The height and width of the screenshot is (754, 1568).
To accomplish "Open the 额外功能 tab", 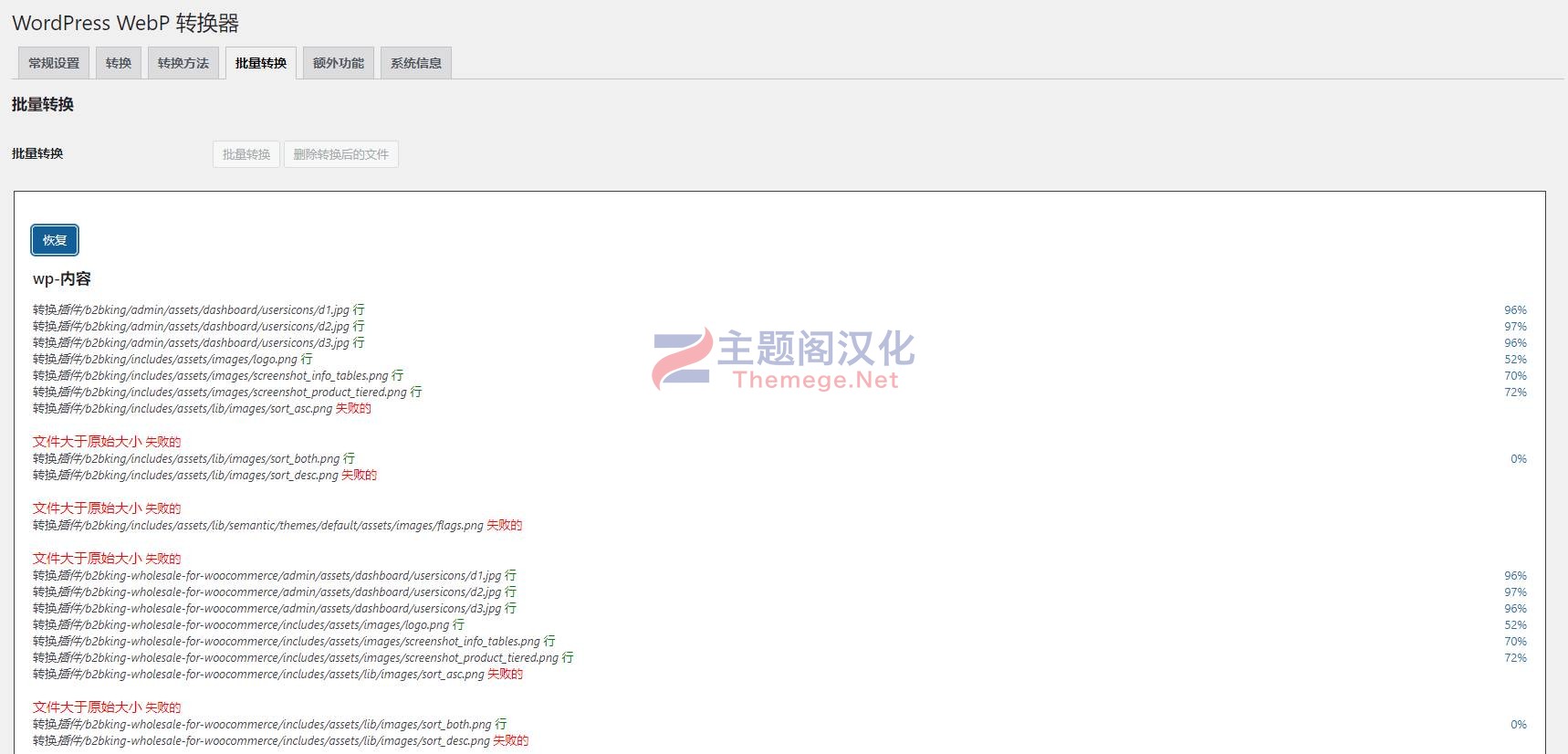I will (339, 63).
